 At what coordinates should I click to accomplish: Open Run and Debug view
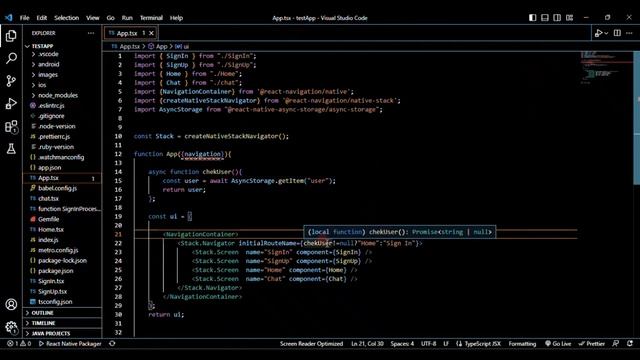tap(11, 104)
